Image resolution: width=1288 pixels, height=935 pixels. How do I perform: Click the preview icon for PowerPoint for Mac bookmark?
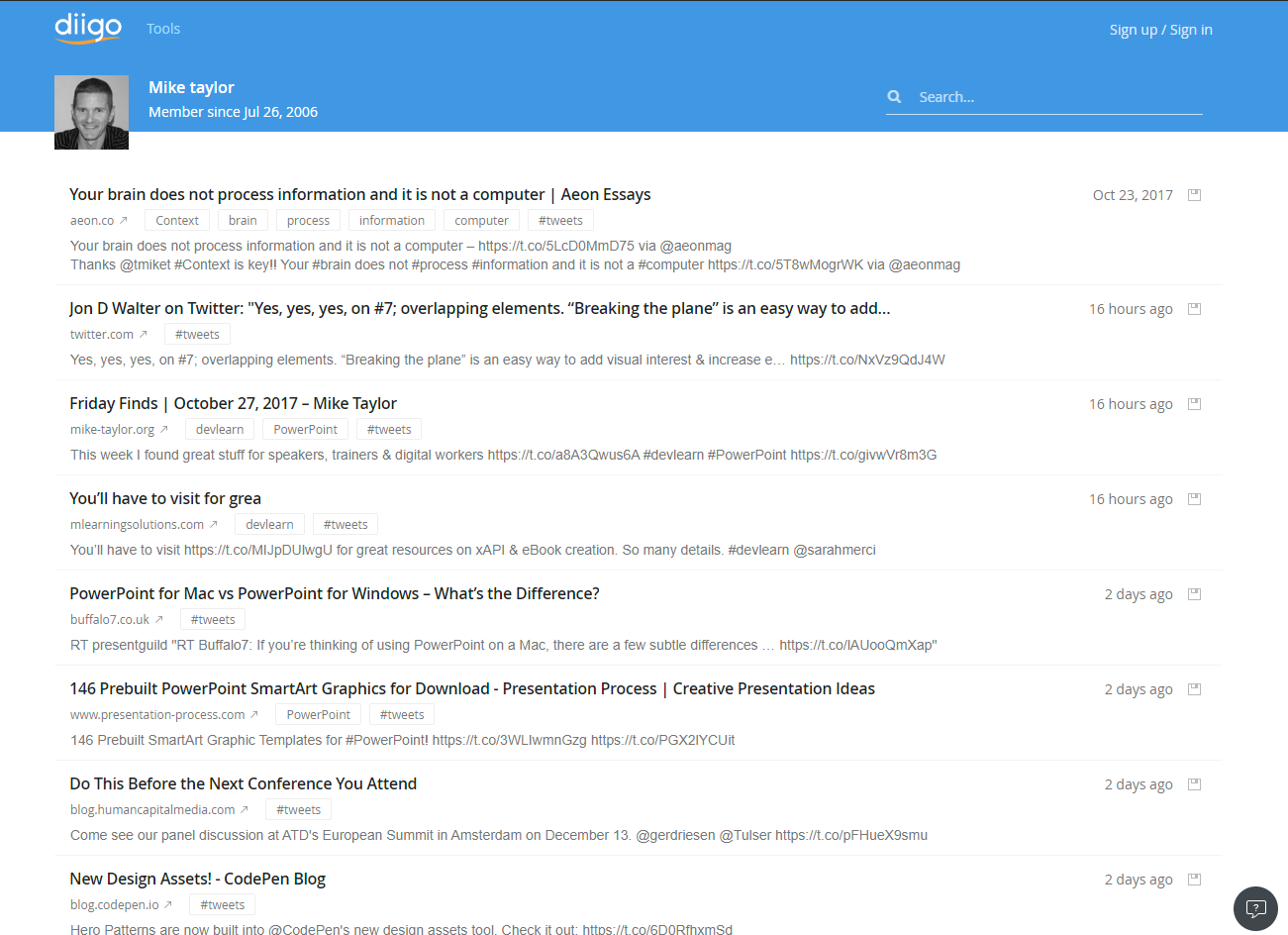point(1194,594)
